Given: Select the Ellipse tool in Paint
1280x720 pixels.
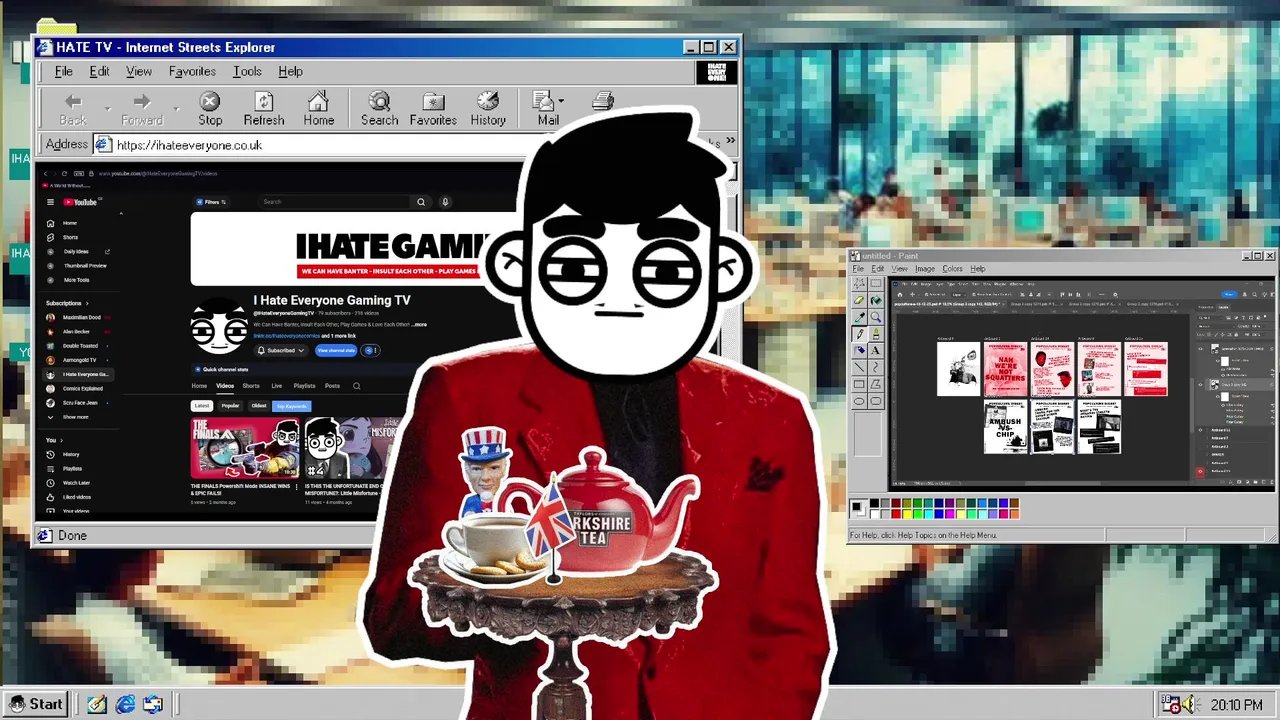Looking at the screenshot, I should tap(859, 401).
